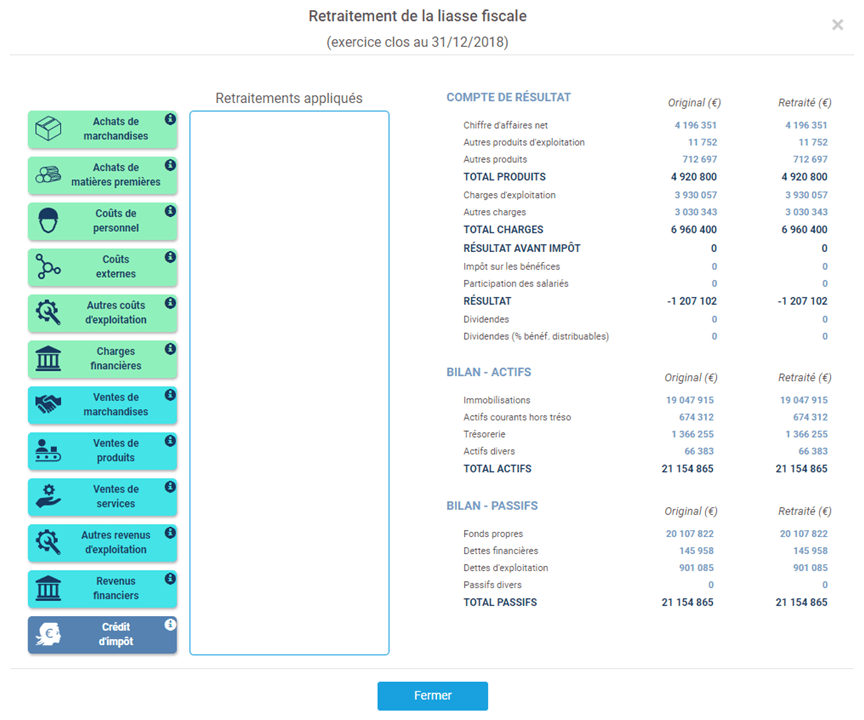The image size is (864, 720).
Task: Open info icon for Crédit d'impôt
Action: 170,624
